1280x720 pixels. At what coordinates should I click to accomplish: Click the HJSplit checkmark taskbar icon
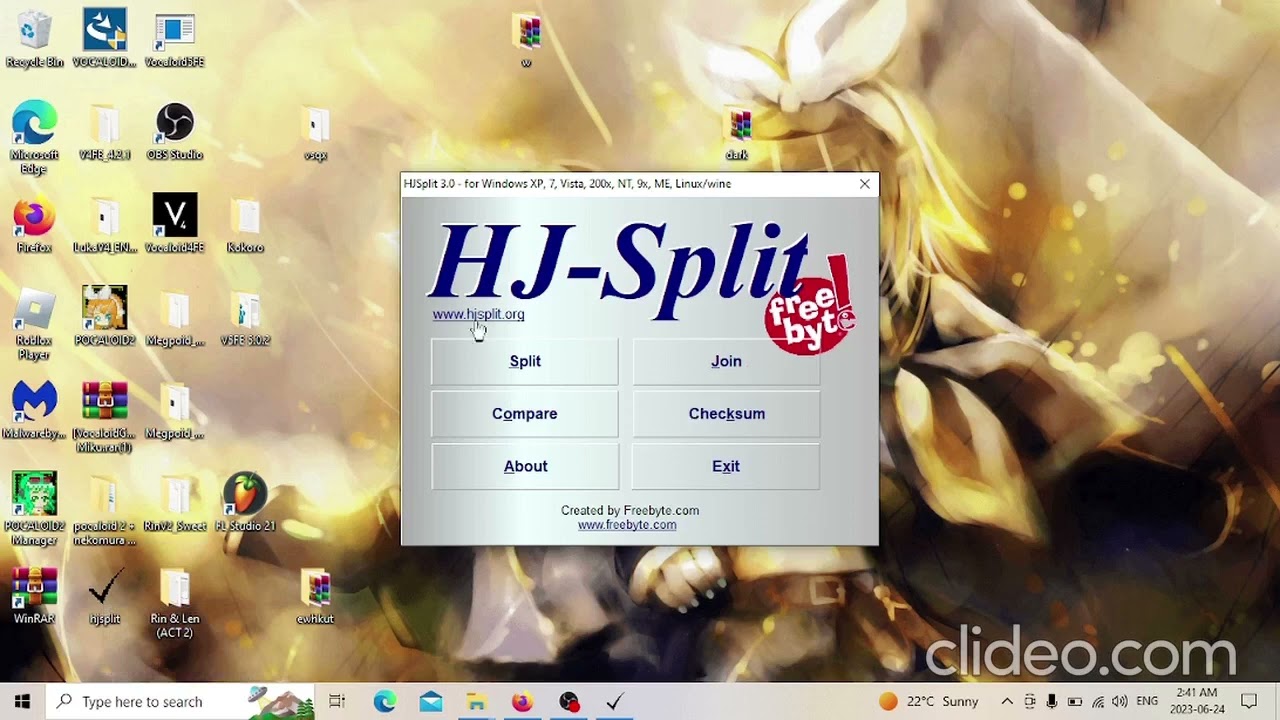pos(615,702)
